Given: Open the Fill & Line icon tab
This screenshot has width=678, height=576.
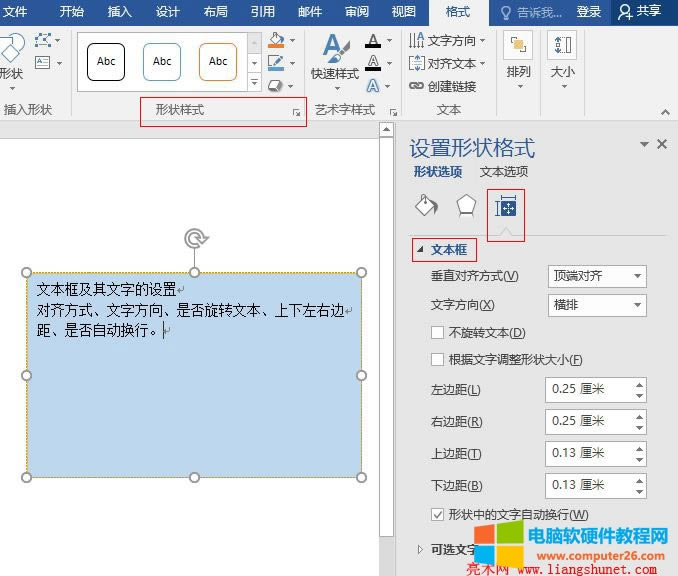Looking at the screenshot, I should pos(426,206).
